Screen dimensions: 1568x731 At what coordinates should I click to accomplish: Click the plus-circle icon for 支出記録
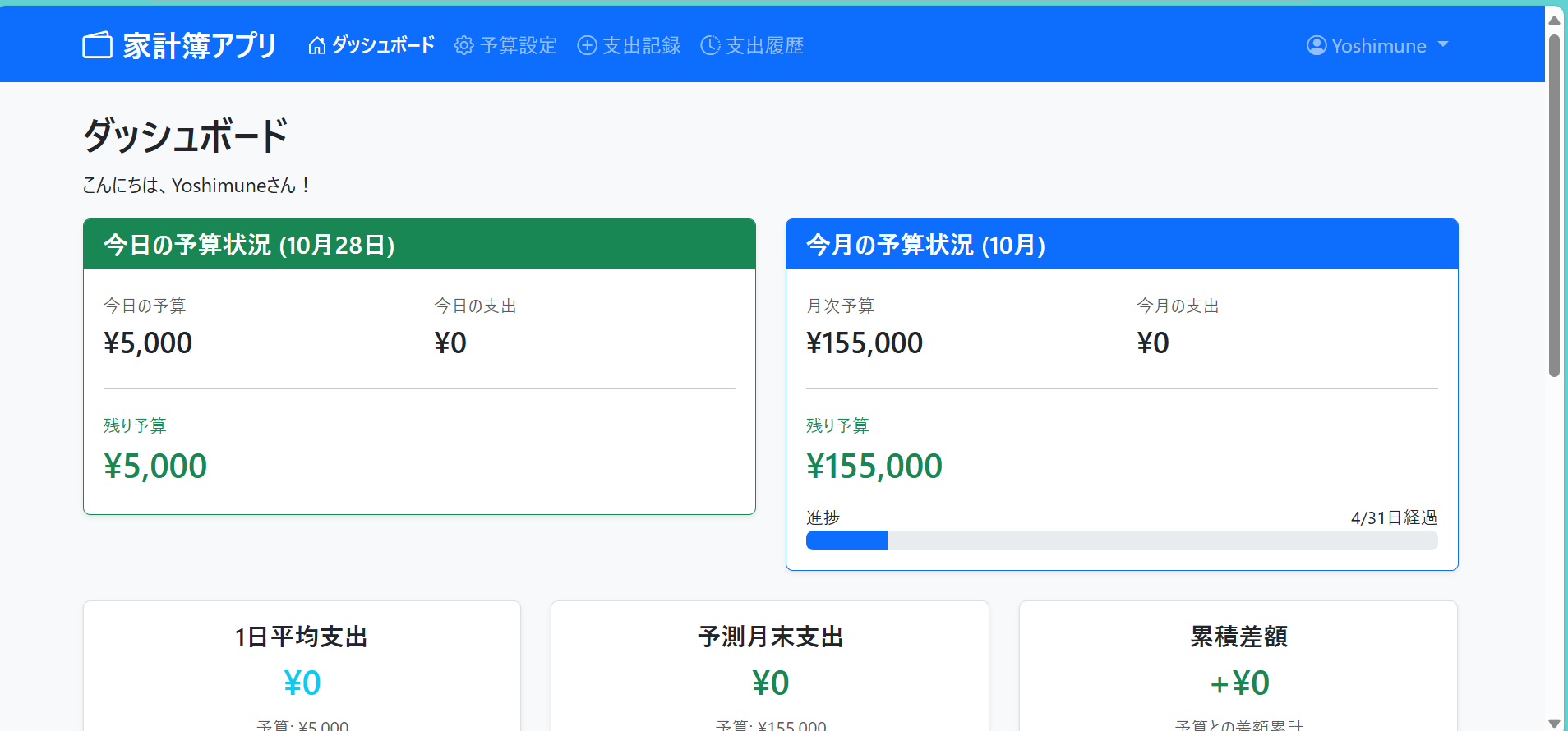point(587,45)
